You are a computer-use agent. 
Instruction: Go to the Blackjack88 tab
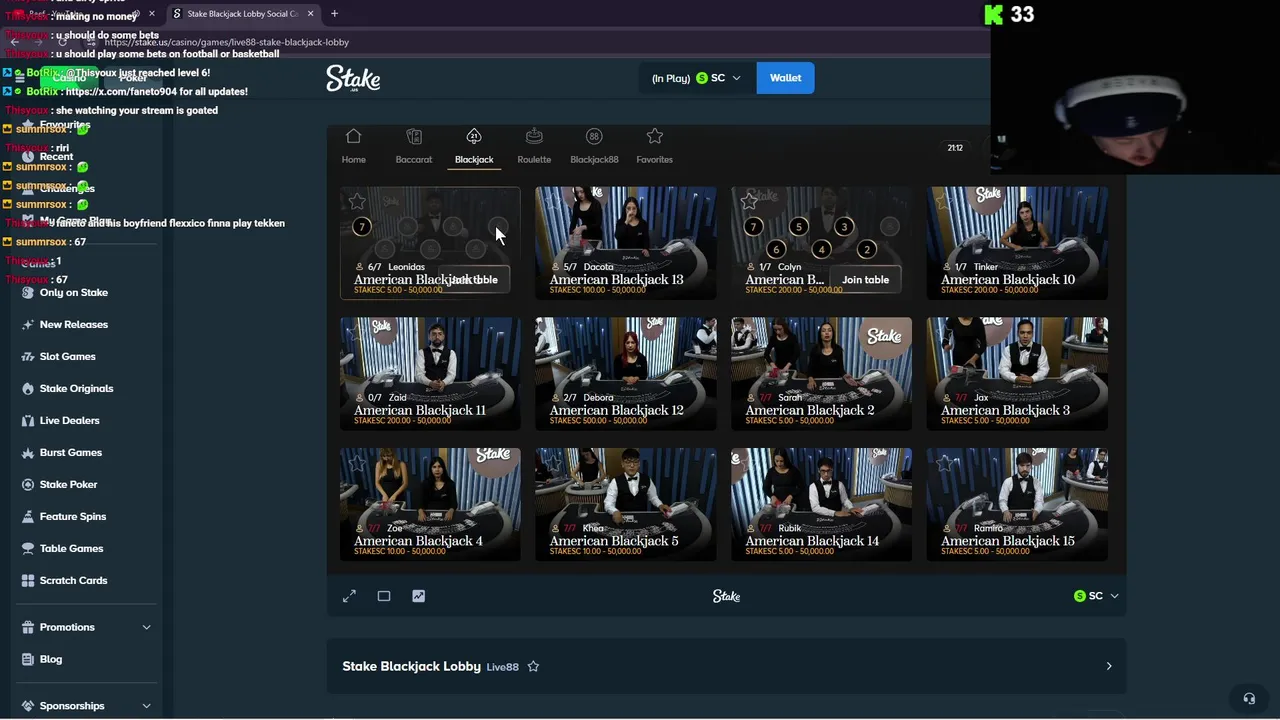click(x=594, y=146)
